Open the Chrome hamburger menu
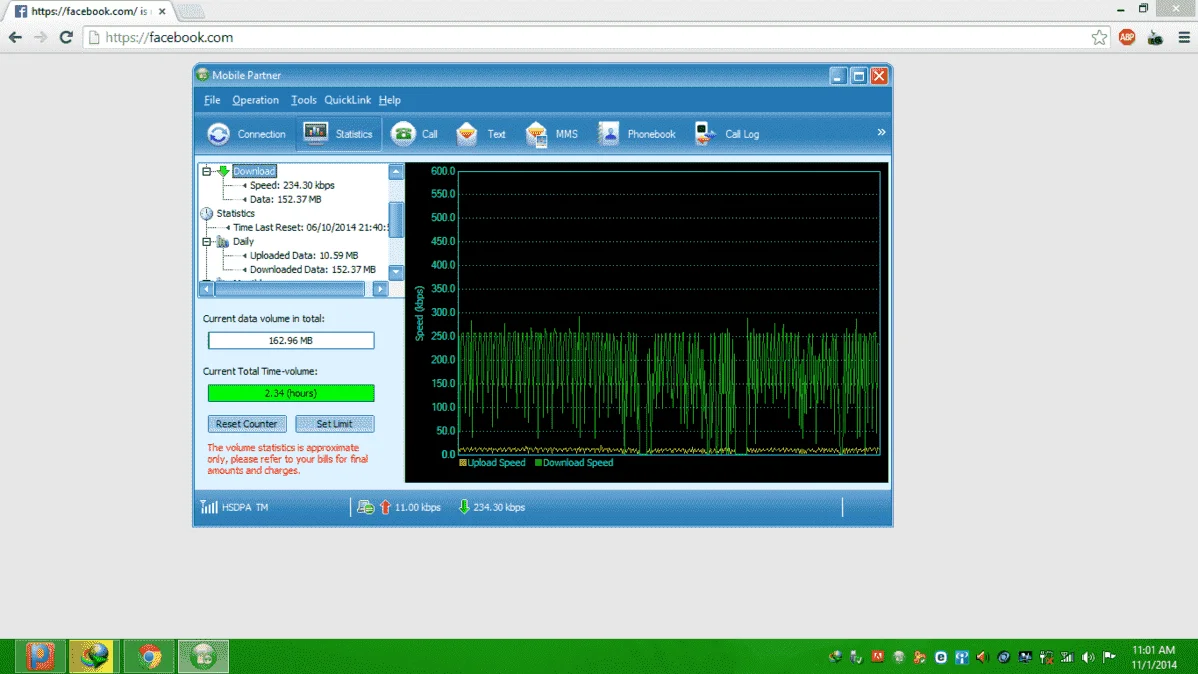This screenshot has width=1198, height=674. point(1184,37)
